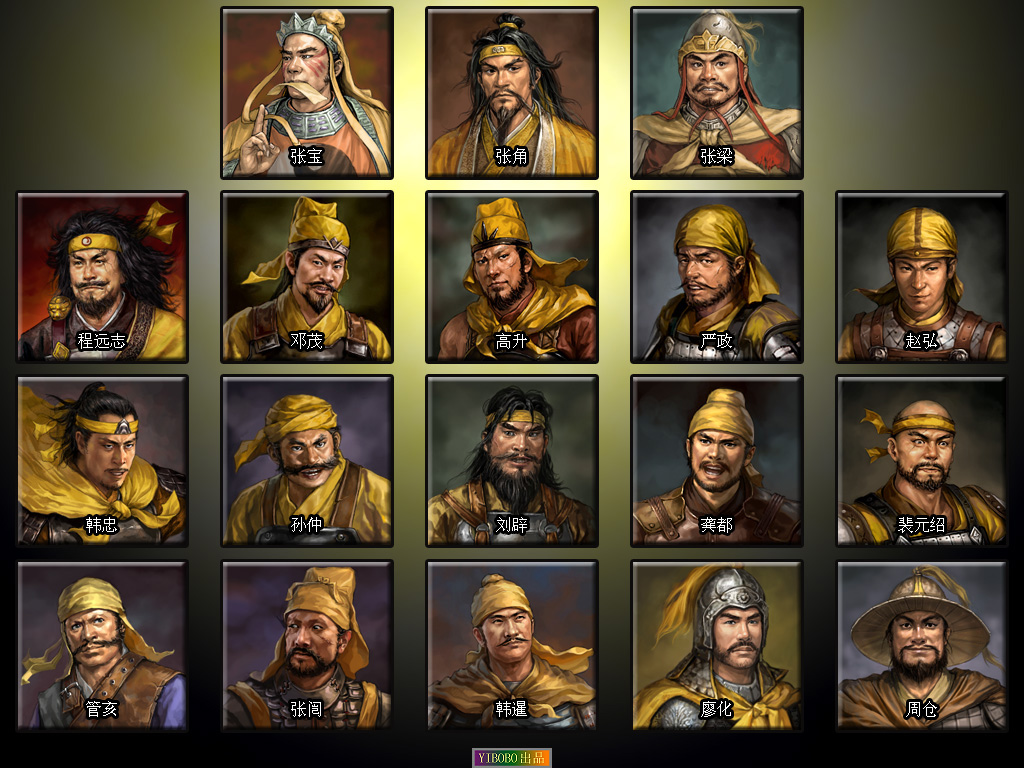Click the 赵弘 portrait card
The image size is (1024, 768).
click(921, 277)
